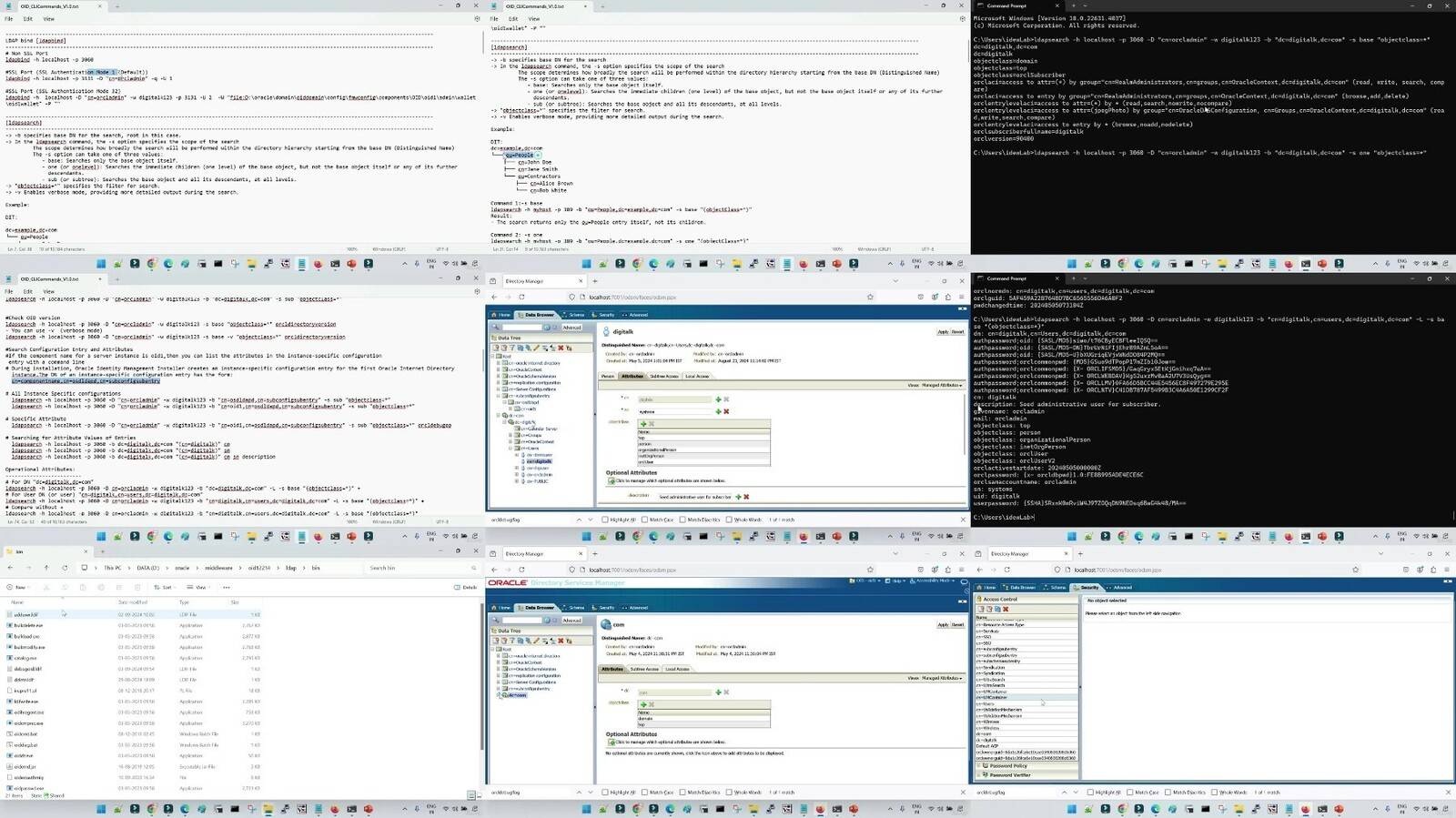Screen dimensions: 1456x818
Task: Refresh the File Explorer bin folder
Action: point(65,568)
